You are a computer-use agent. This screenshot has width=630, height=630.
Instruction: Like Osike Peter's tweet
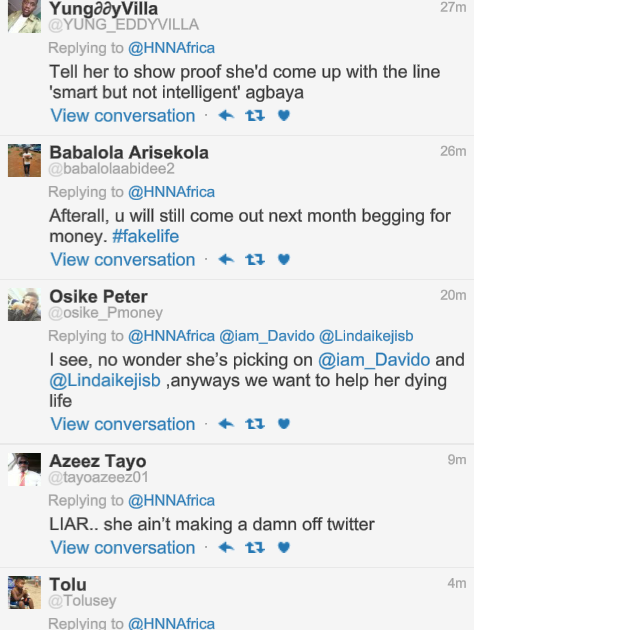pyautogui.click(x=284, y=424)
